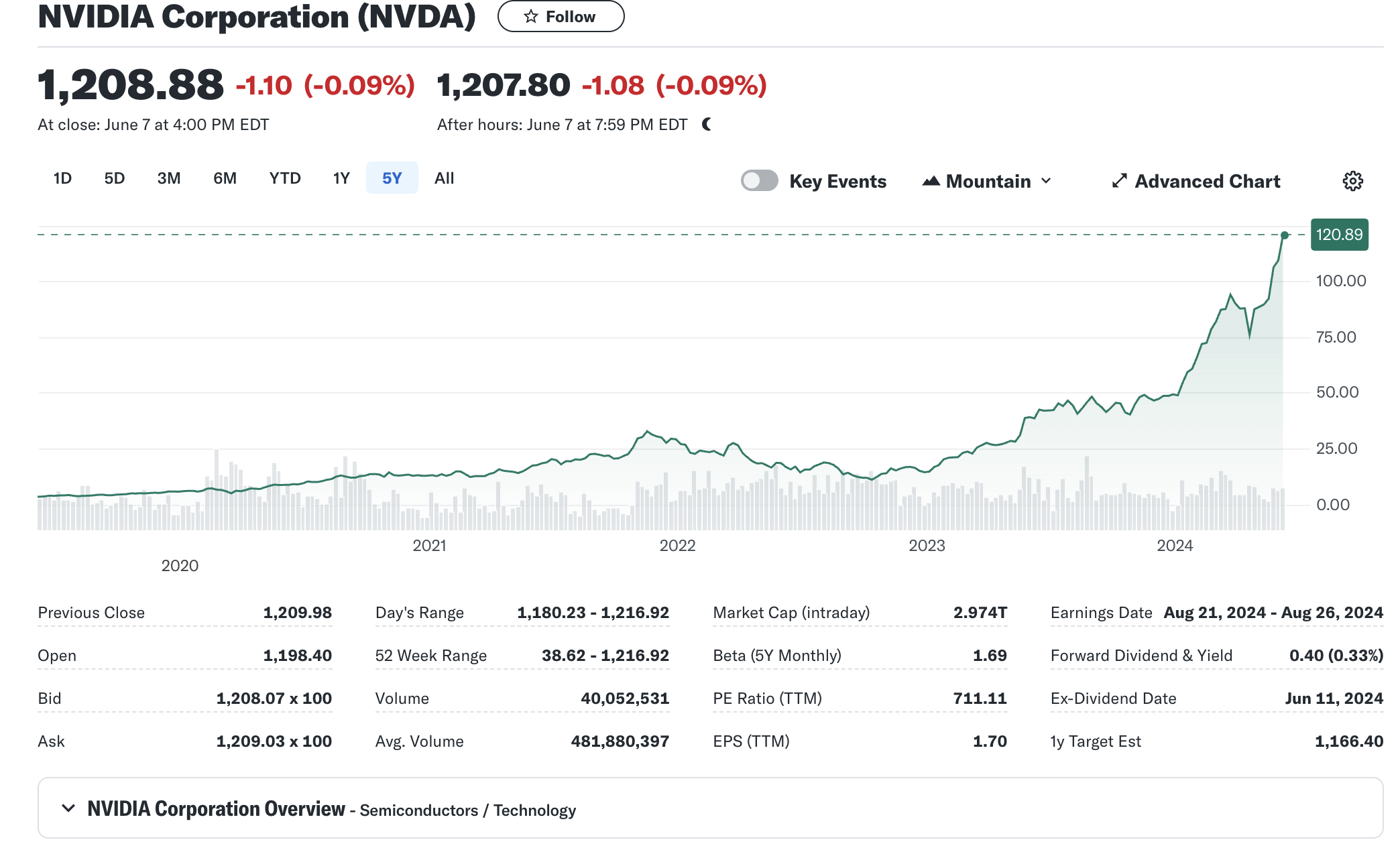The width and height of the screenshot is (1400, 850).
Task: Click the 25.00 y-axis label
Action: coord(1336,448)
